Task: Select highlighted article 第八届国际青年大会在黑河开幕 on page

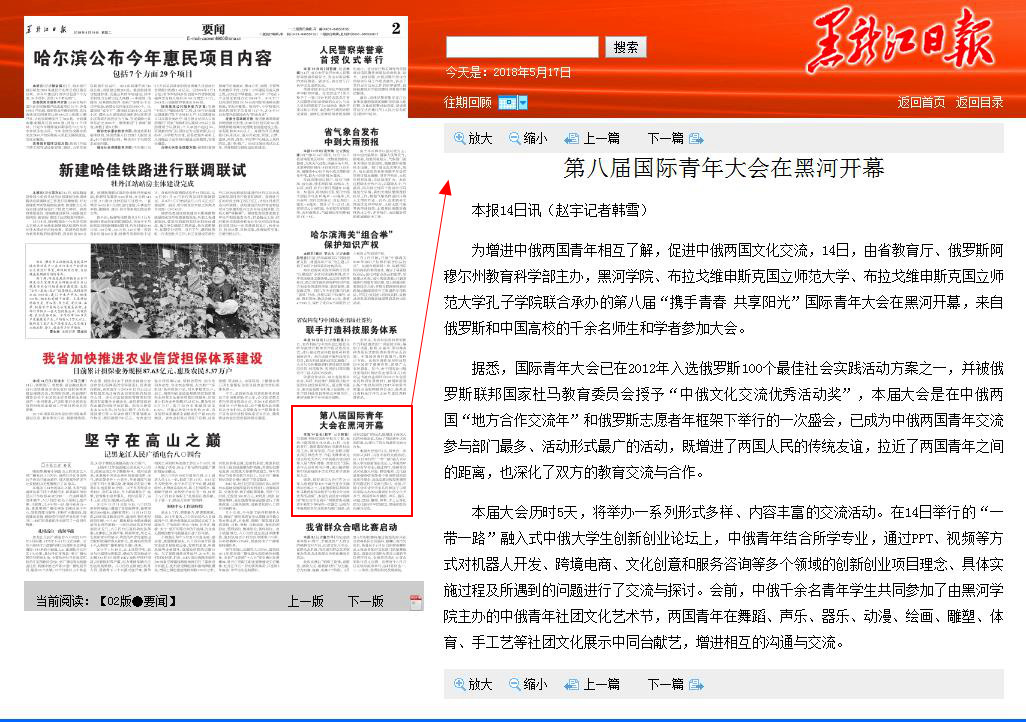Action: 351,420
